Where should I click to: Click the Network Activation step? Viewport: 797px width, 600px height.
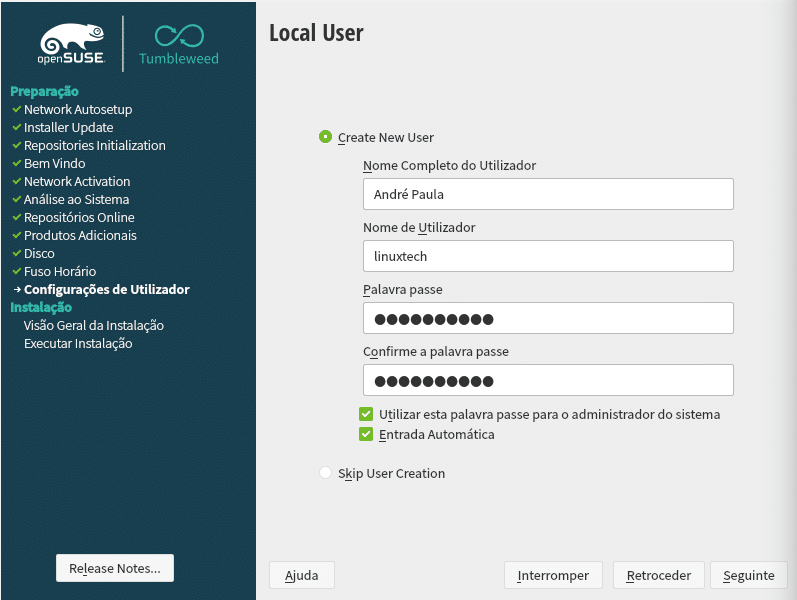pyautogui.click(x=77, y=181)
